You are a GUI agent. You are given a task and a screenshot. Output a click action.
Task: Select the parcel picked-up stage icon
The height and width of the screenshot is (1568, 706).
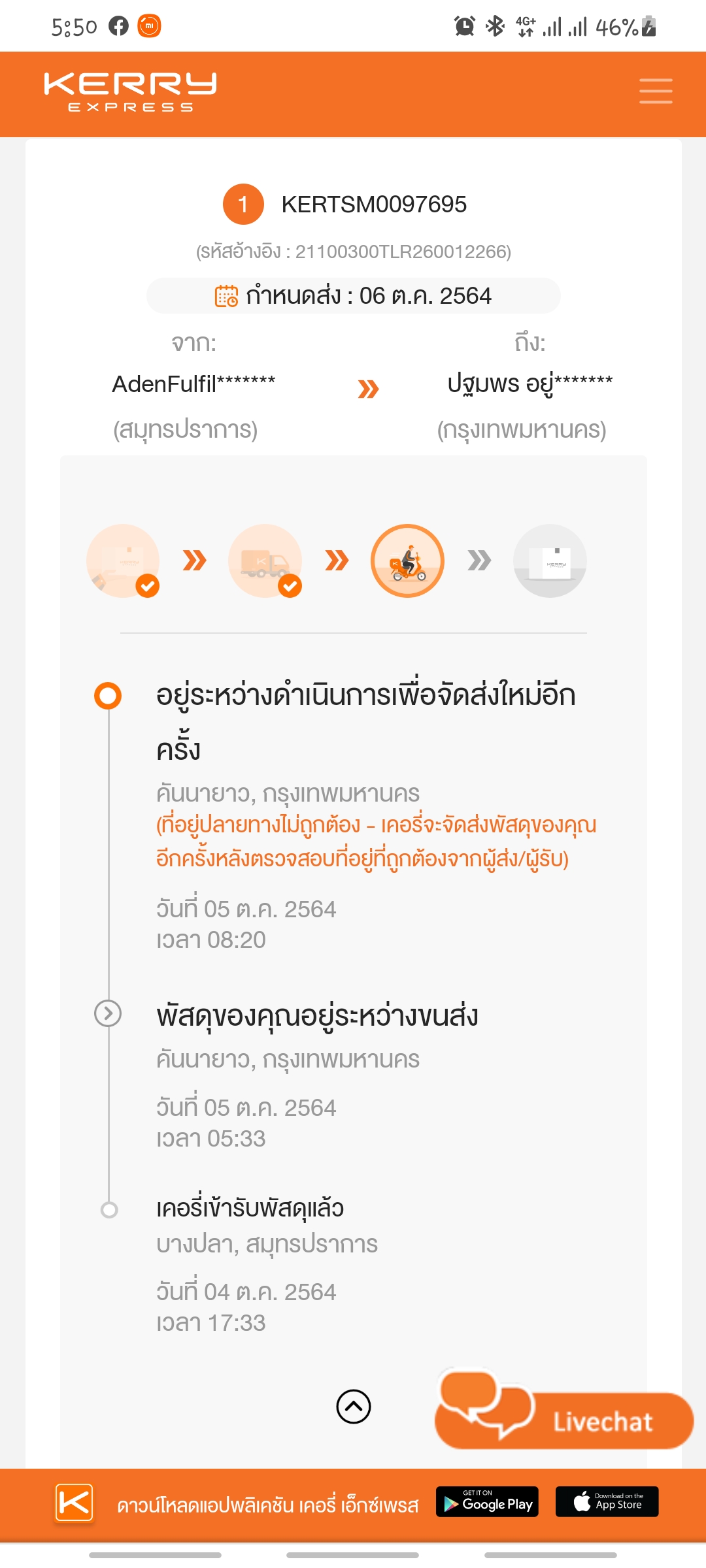(x=123, y=561)
